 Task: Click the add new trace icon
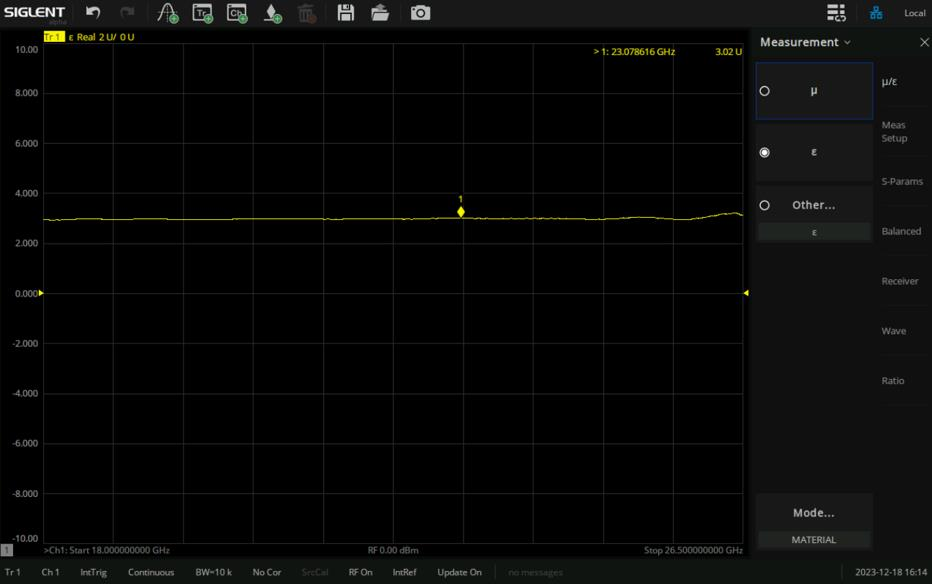pos(203,13)
